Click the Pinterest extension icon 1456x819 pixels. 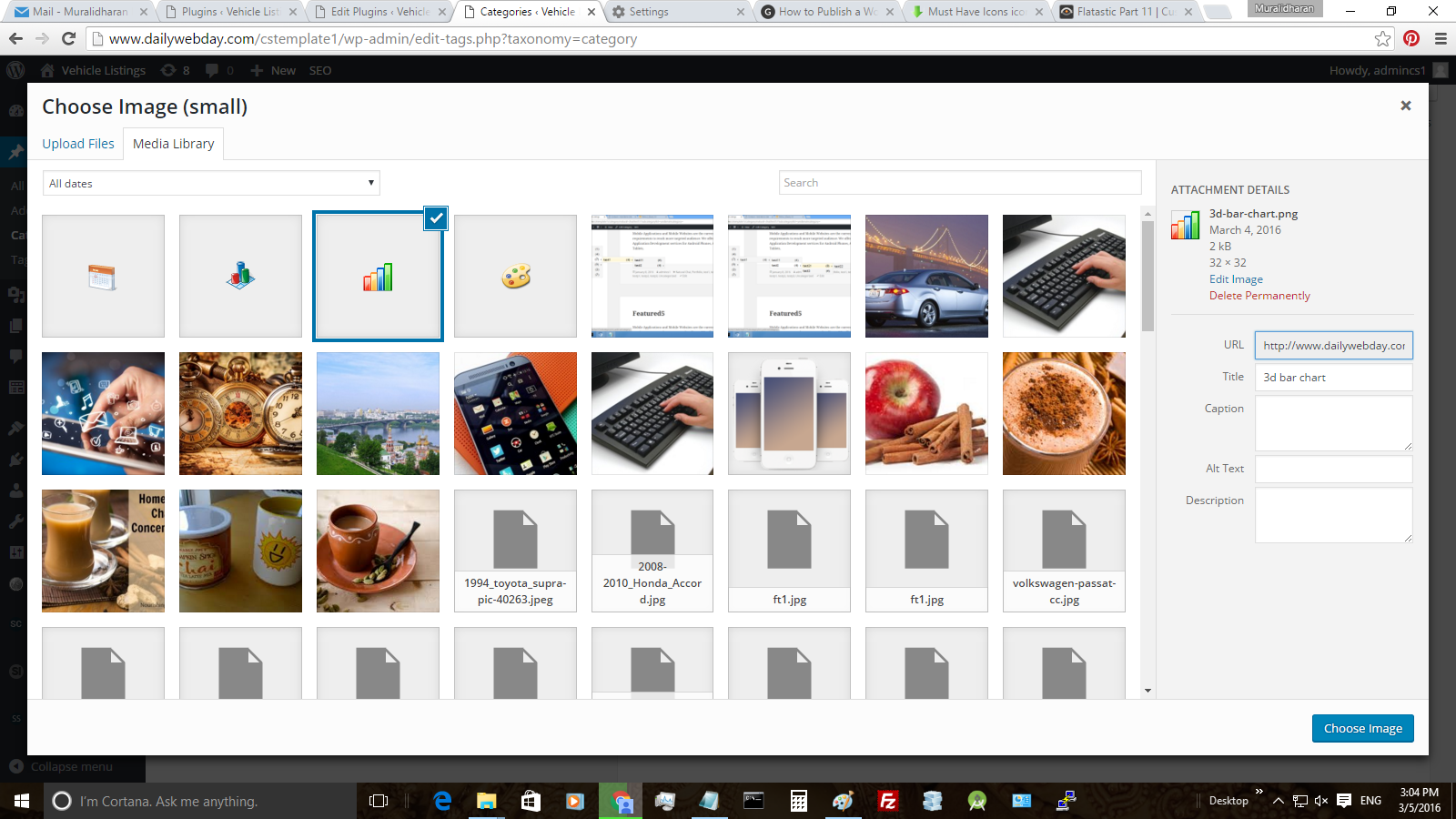click(1411, 38)
